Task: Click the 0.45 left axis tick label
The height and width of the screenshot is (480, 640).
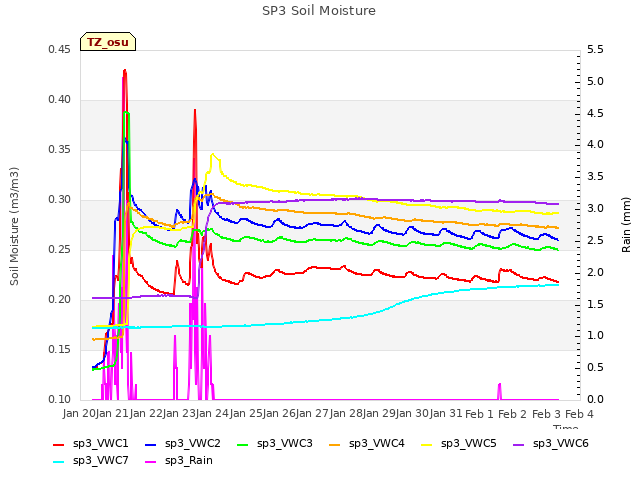Action: click(x=59, y=50)
